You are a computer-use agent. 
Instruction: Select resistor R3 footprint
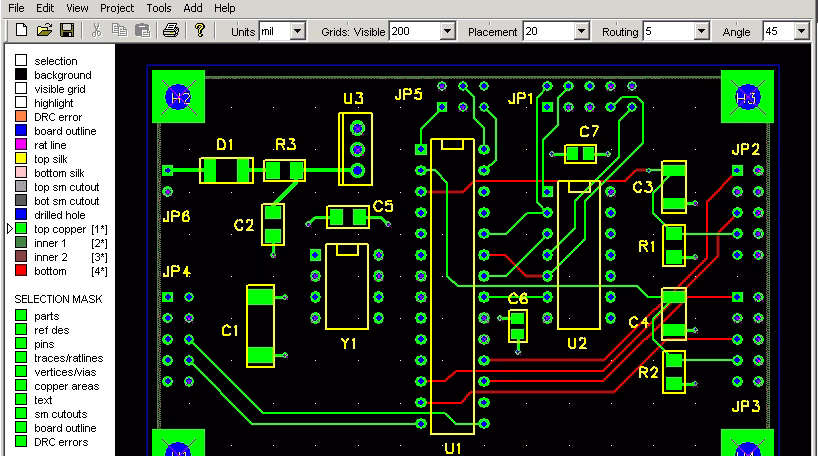coord(284,170)
